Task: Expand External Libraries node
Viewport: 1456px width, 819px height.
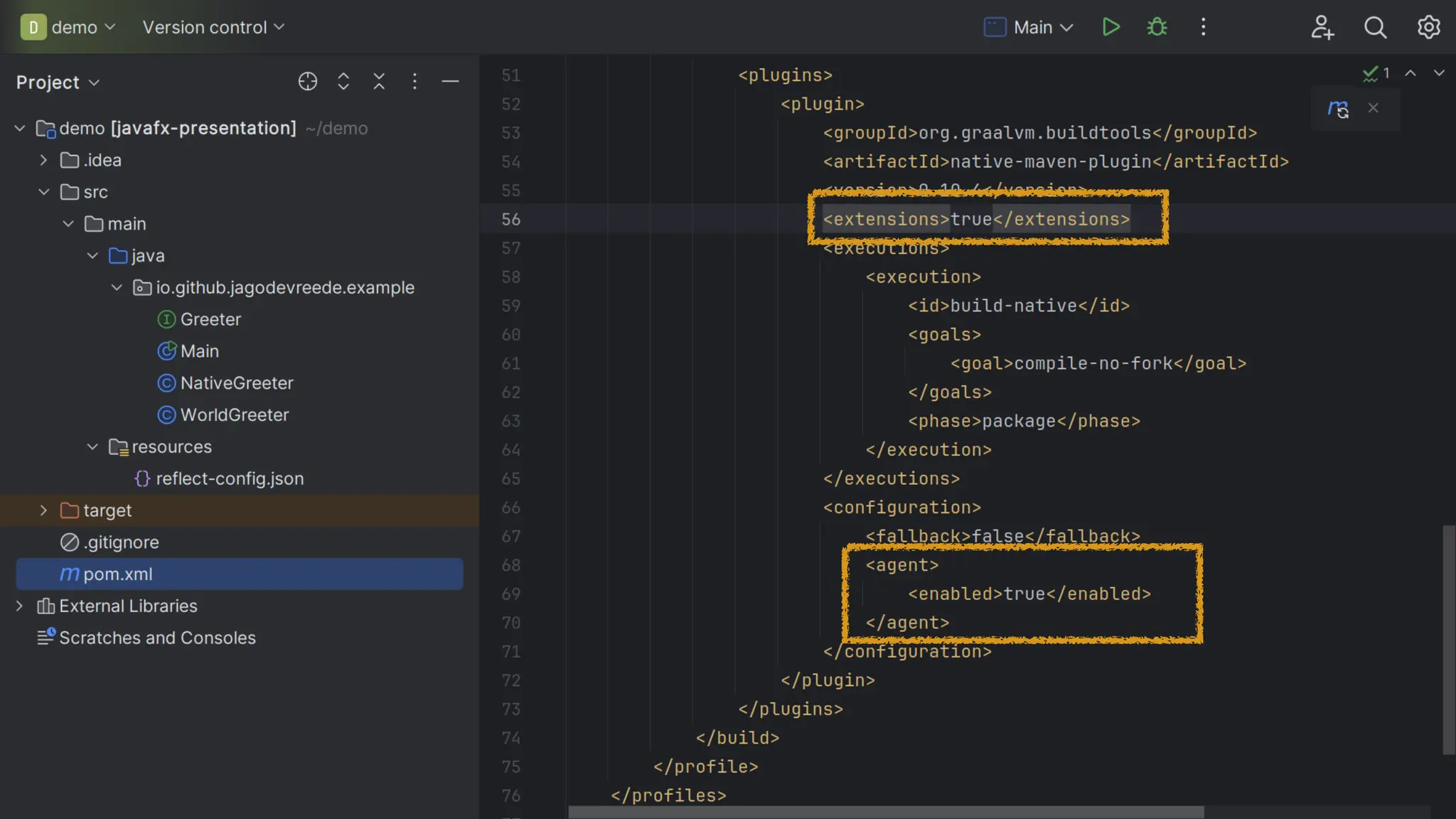Action: pyautogui.click(x=20, y=606)
